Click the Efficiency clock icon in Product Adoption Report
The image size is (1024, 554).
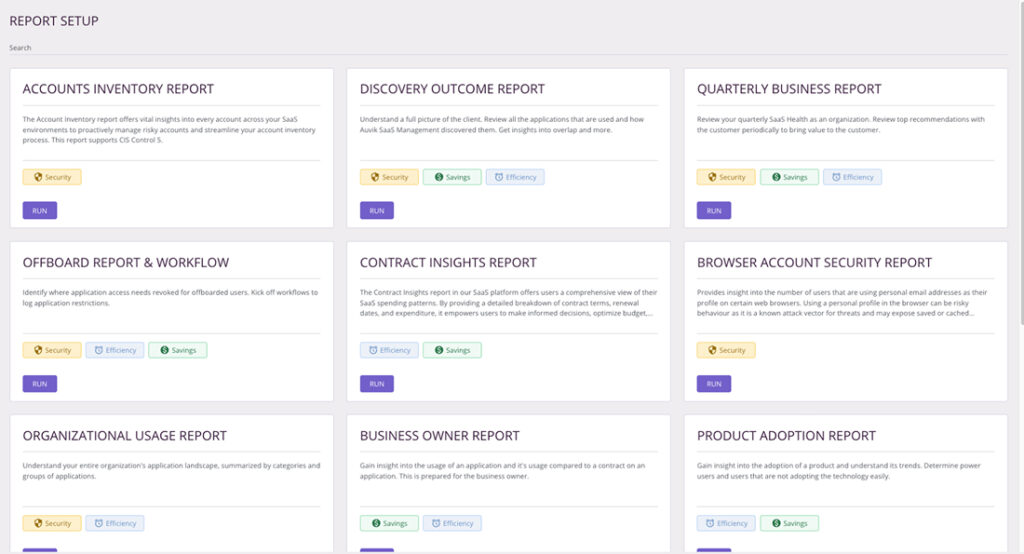(709, 523)
